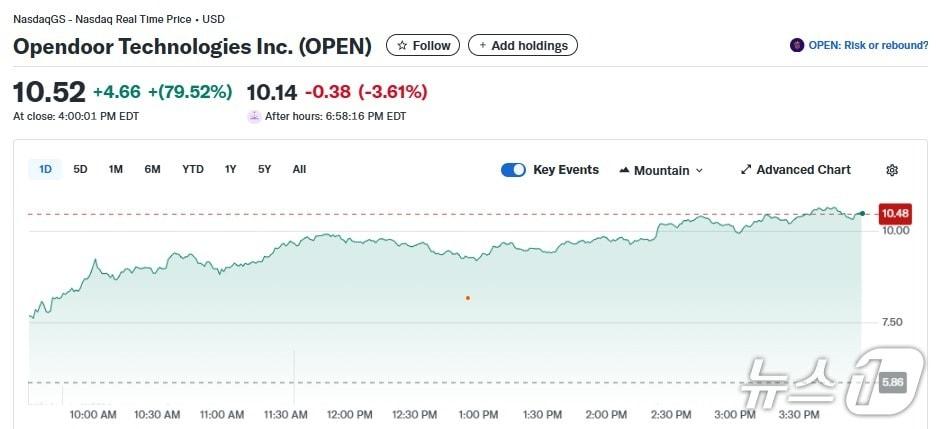Switch to the 5D range tab
938x429 pixels.
click(x=80, y=169)
